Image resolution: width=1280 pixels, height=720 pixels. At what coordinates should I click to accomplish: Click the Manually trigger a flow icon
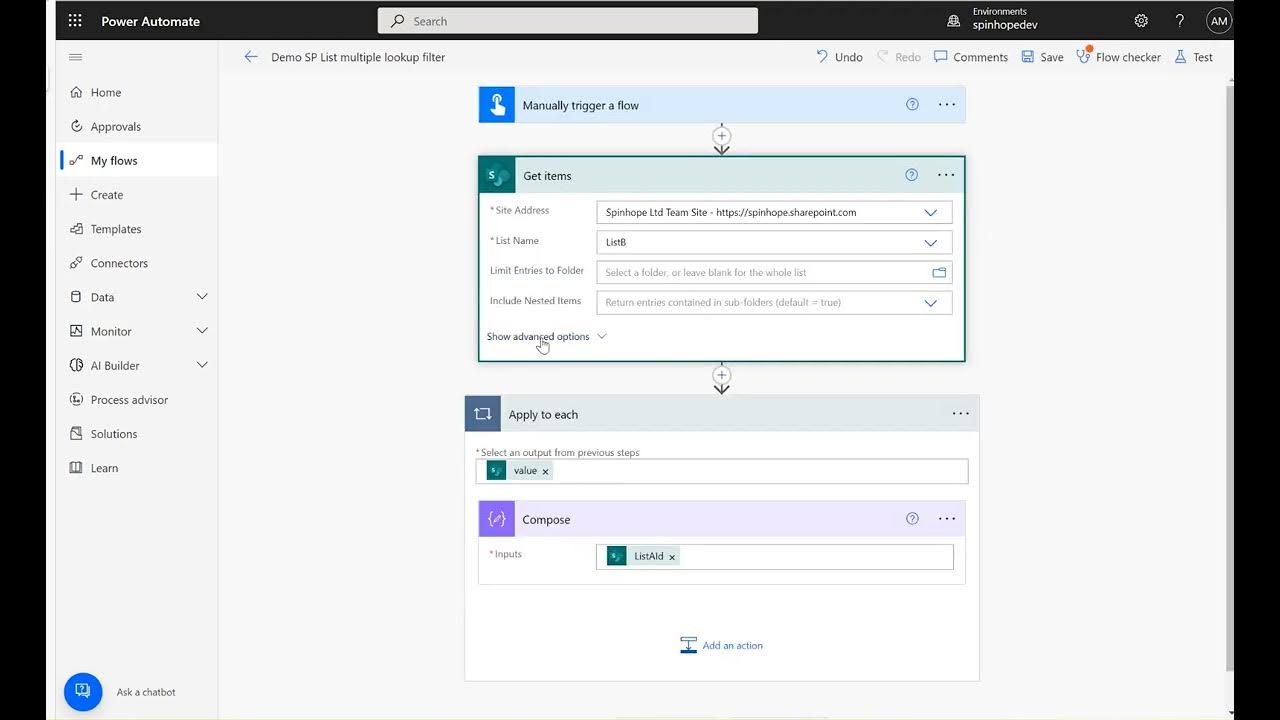coord(497,105)
